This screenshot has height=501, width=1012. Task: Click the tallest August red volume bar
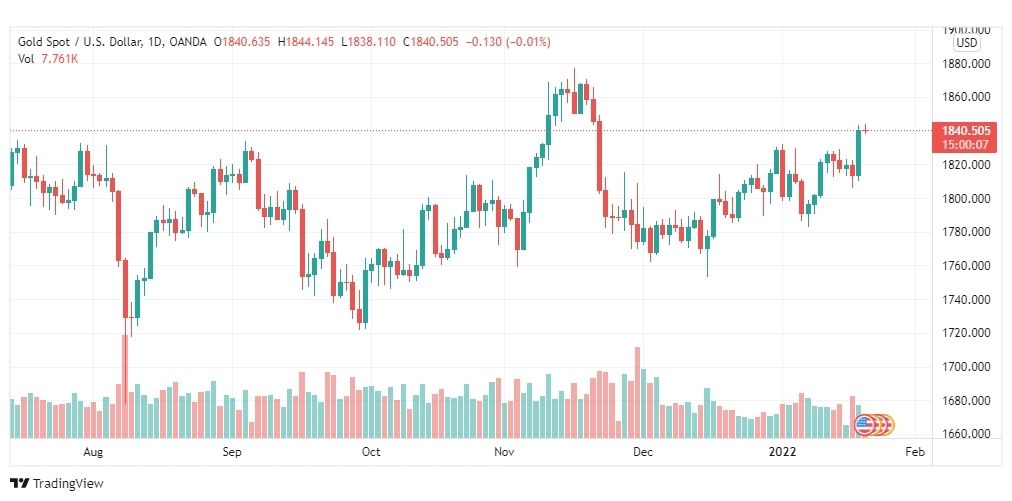pyautogui.click(x=125, y=386)
